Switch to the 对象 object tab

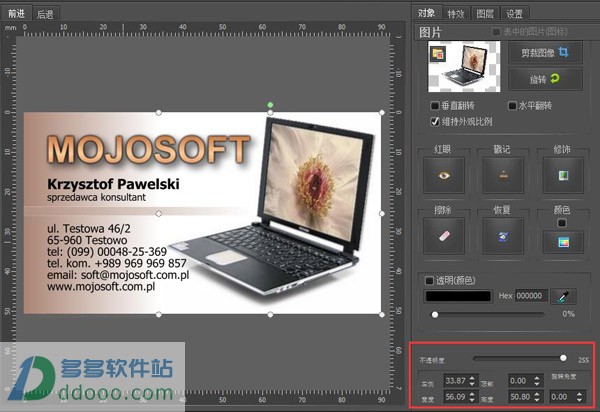pos(426,13)
